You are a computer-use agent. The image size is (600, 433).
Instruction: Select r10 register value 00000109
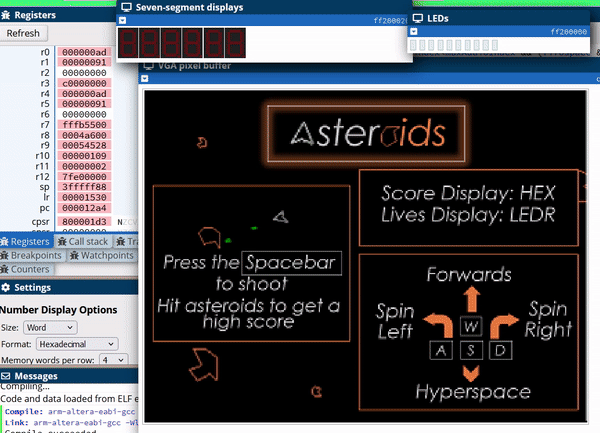[x=84, y=156]
